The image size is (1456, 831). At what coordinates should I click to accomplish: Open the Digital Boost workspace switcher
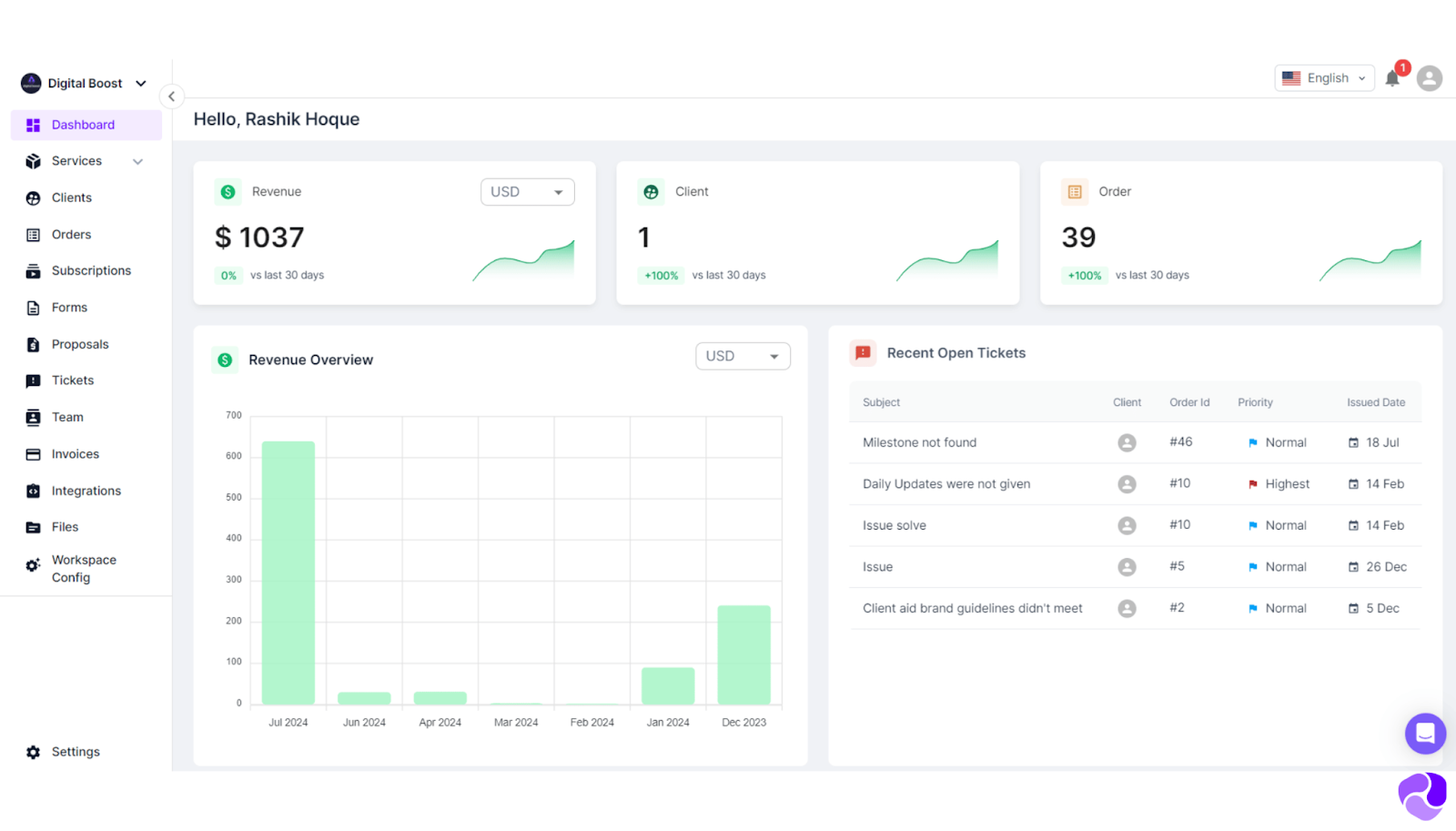click(84, 83)
